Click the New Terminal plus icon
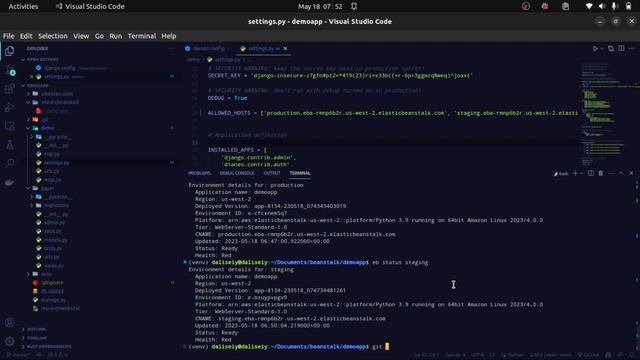This screenshot has height=360, width=640. pos(575,173)
